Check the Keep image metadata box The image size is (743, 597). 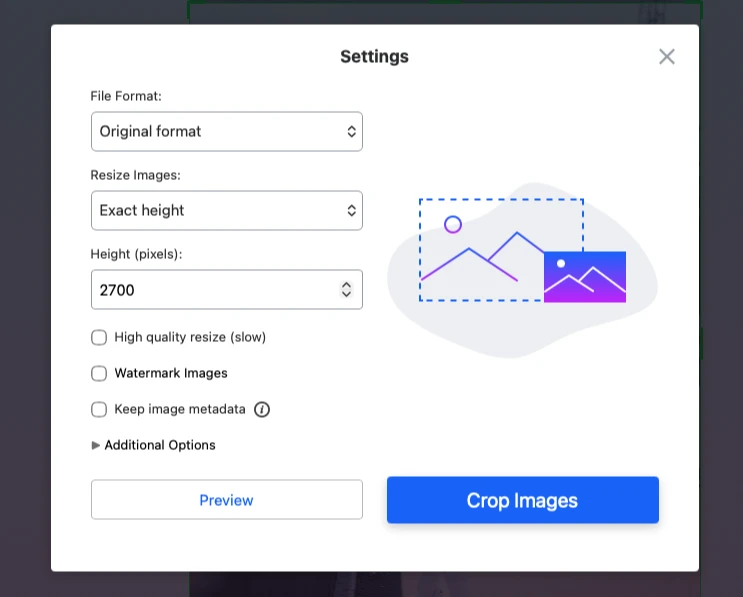(99, 409)
